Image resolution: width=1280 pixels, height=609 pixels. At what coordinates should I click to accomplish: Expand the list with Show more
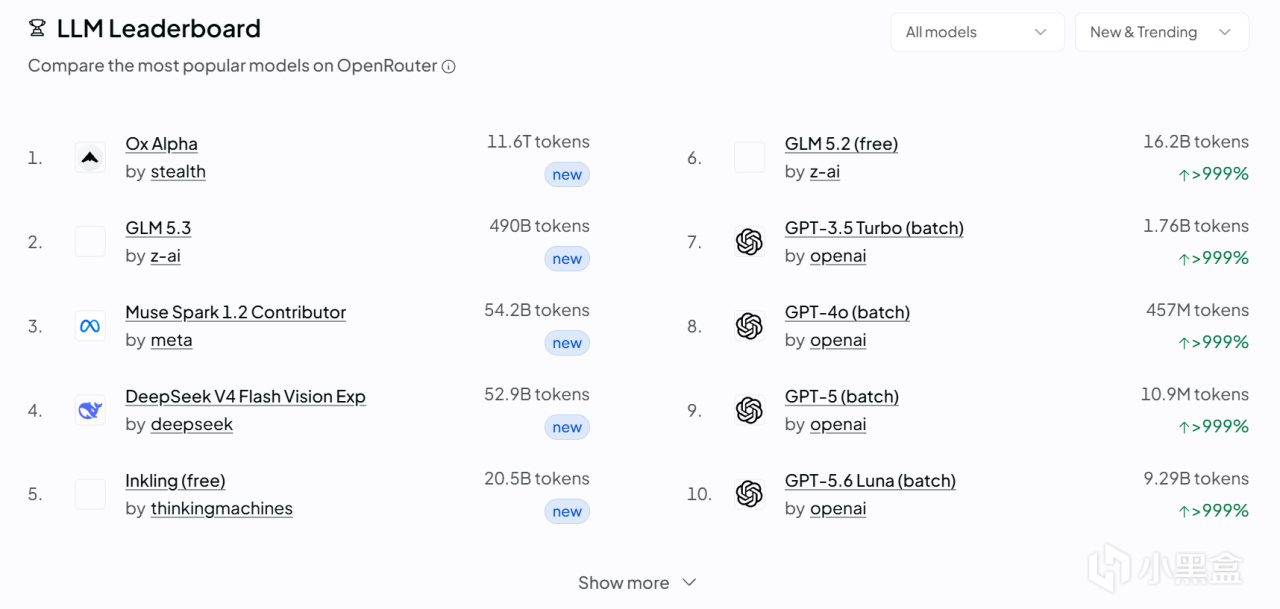pyautogui.click(x=638, y=582)
